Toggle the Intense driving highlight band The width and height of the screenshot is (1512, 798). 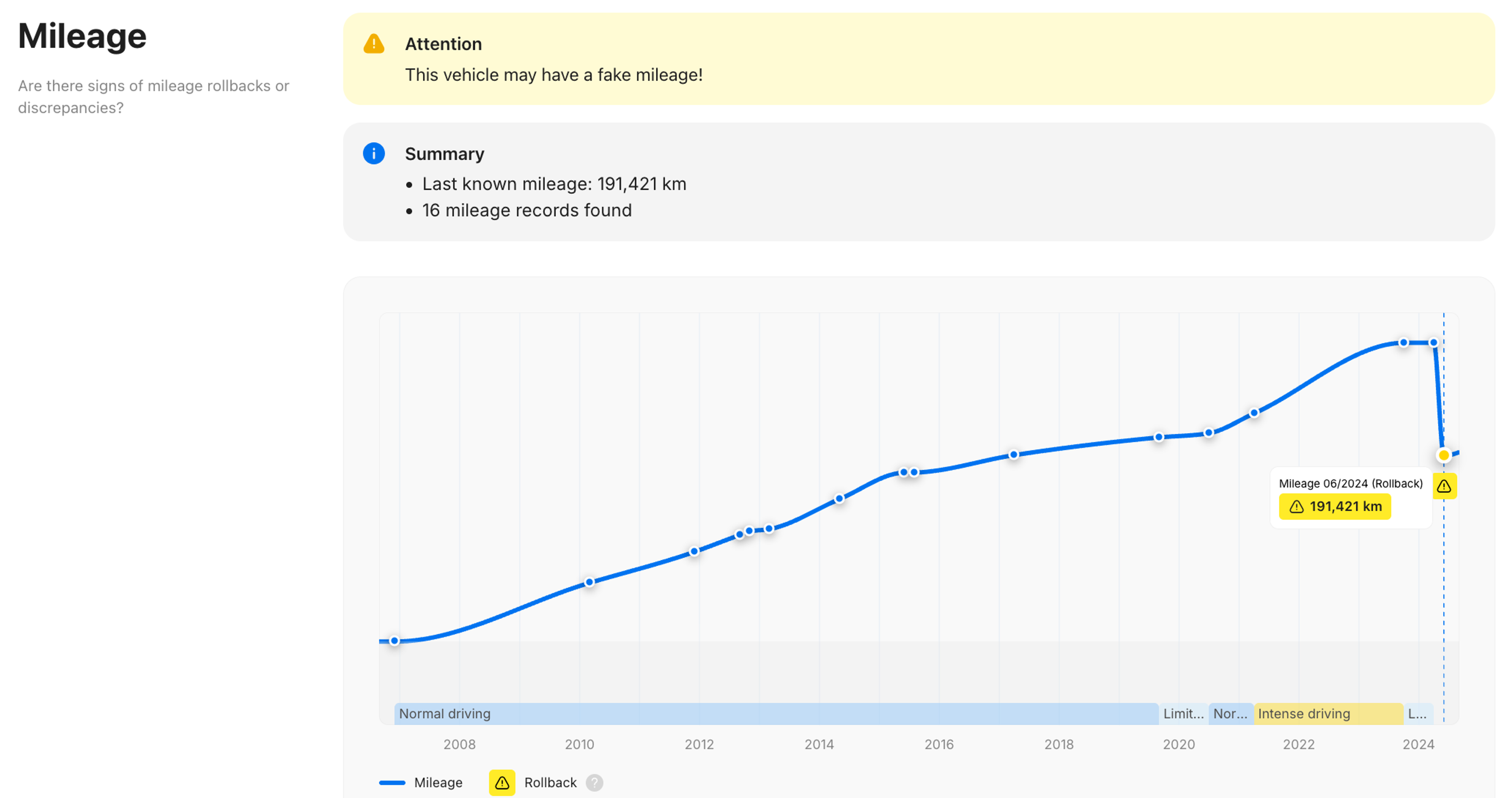[1304, 714]
